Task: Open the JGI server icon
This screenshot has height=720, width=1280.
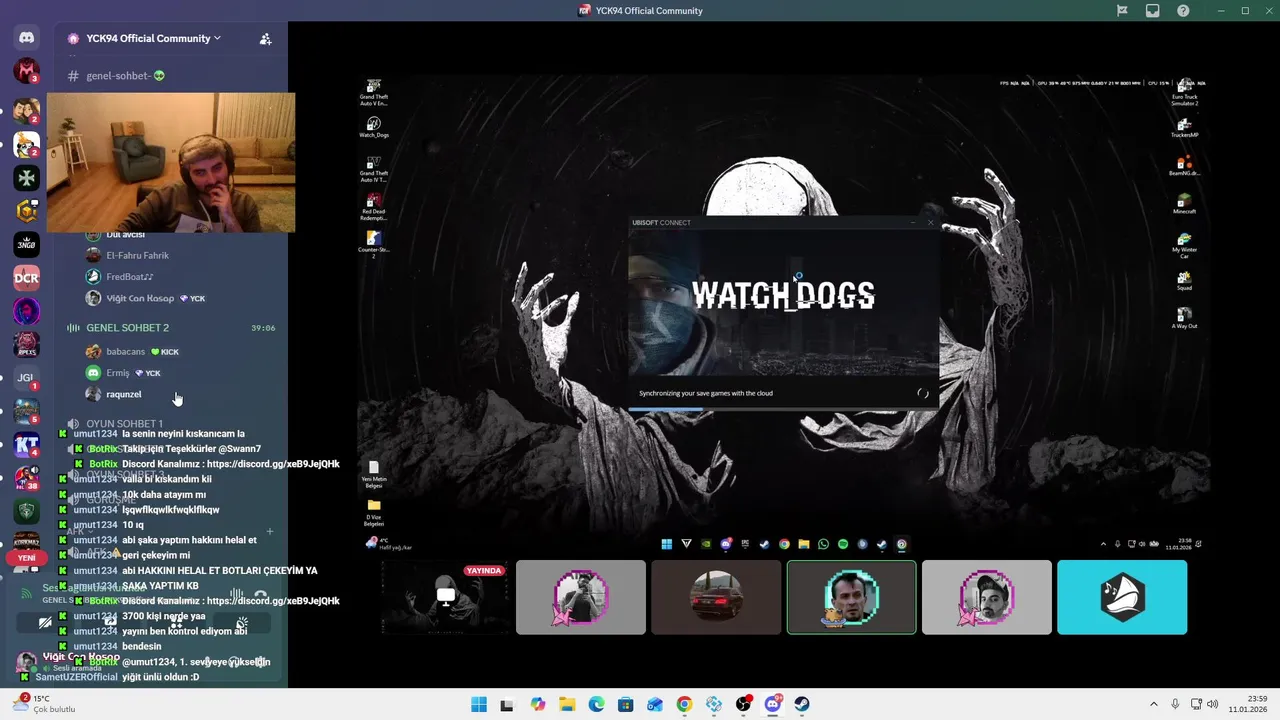Action: (x=27, y=378)
